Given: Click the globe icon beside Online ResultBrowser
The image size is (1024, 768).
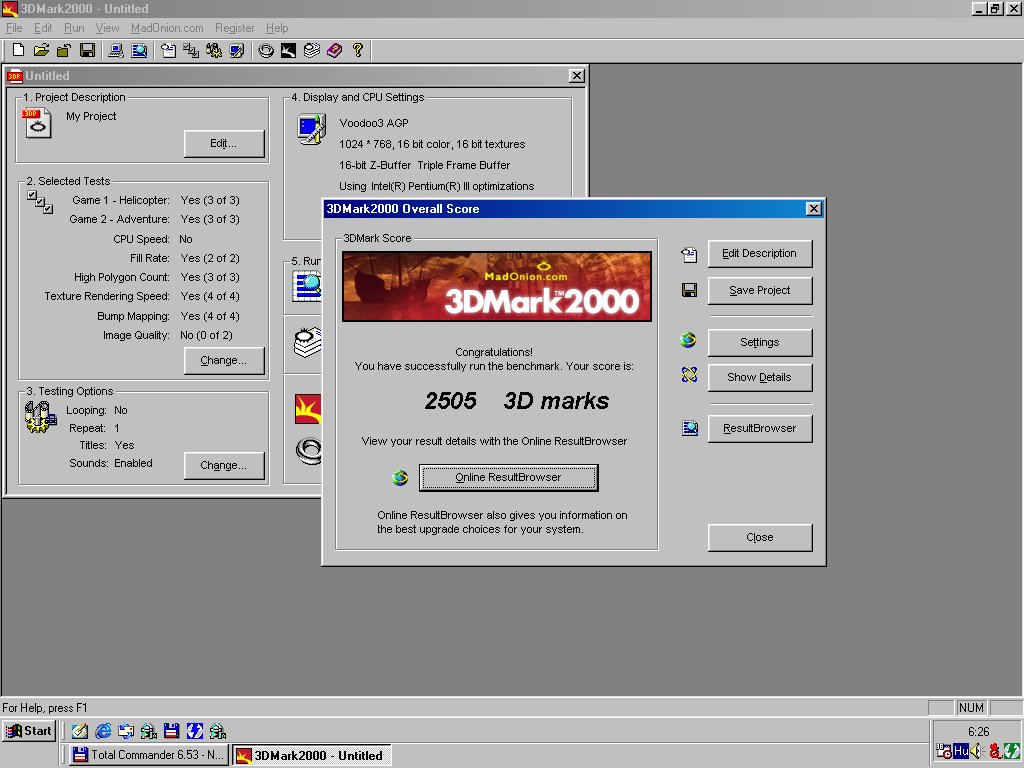Looking at the screenshot, I should 400,478.
